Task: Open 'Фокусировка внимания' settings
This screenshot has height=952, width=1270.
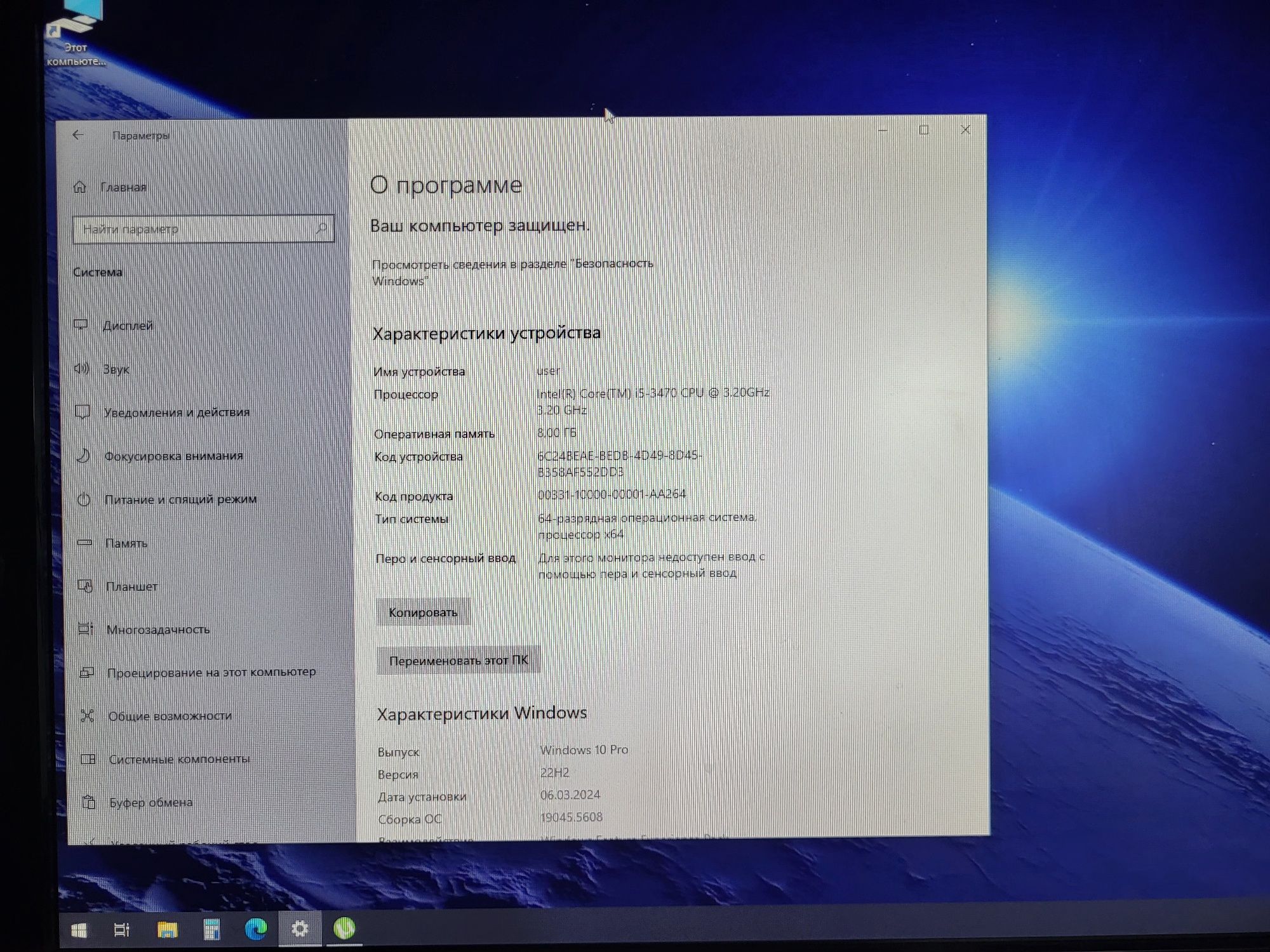Action: (x=173, y=456)
